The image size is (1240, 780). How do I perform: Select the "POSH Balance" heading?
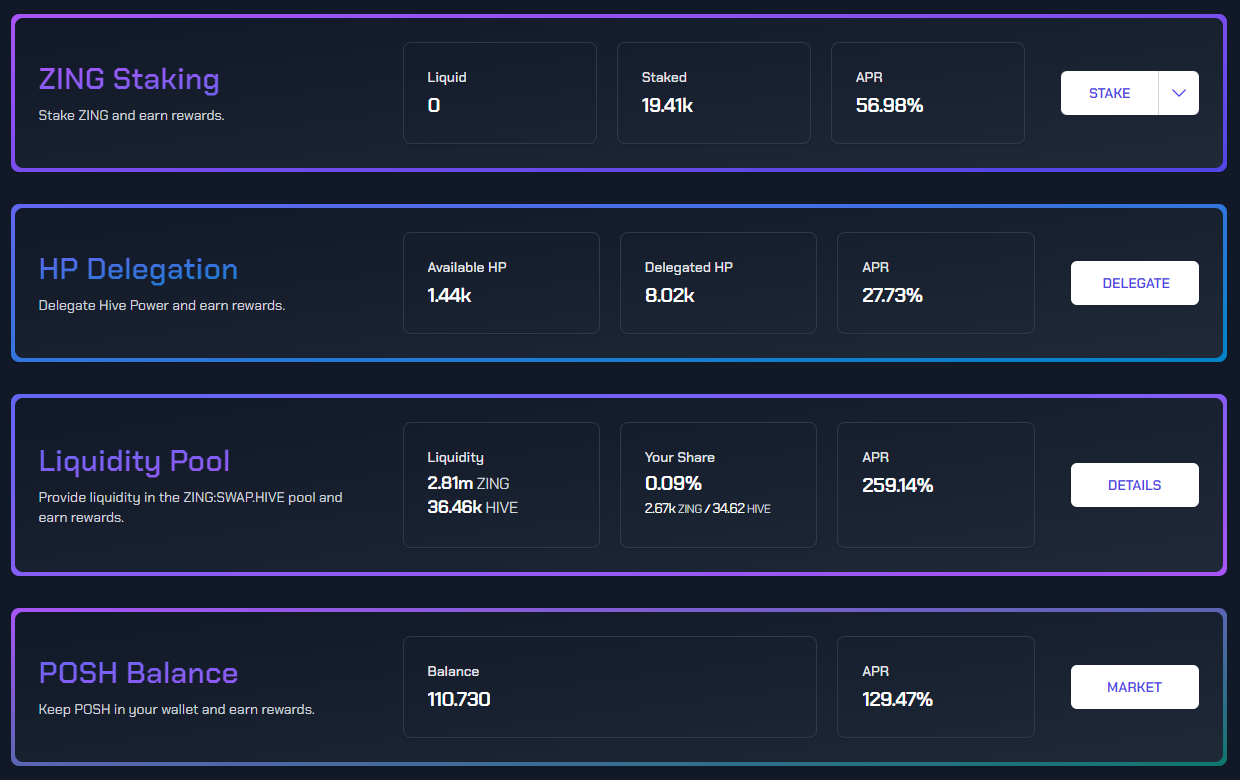coord(138,672)
